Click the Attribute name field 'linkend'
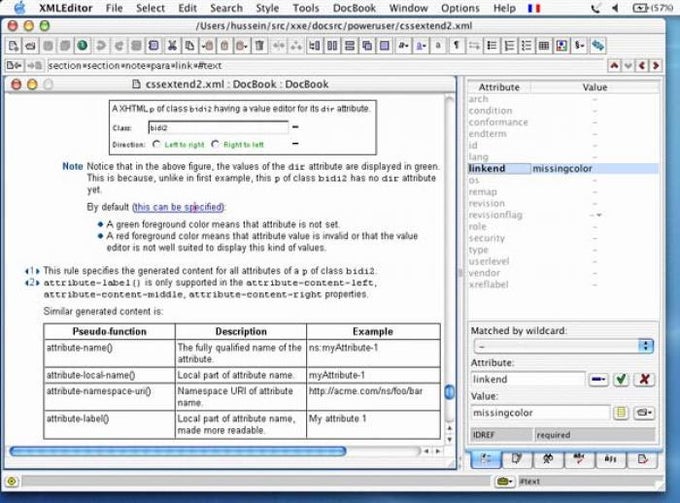680x503 pixels. pos(527,379)
